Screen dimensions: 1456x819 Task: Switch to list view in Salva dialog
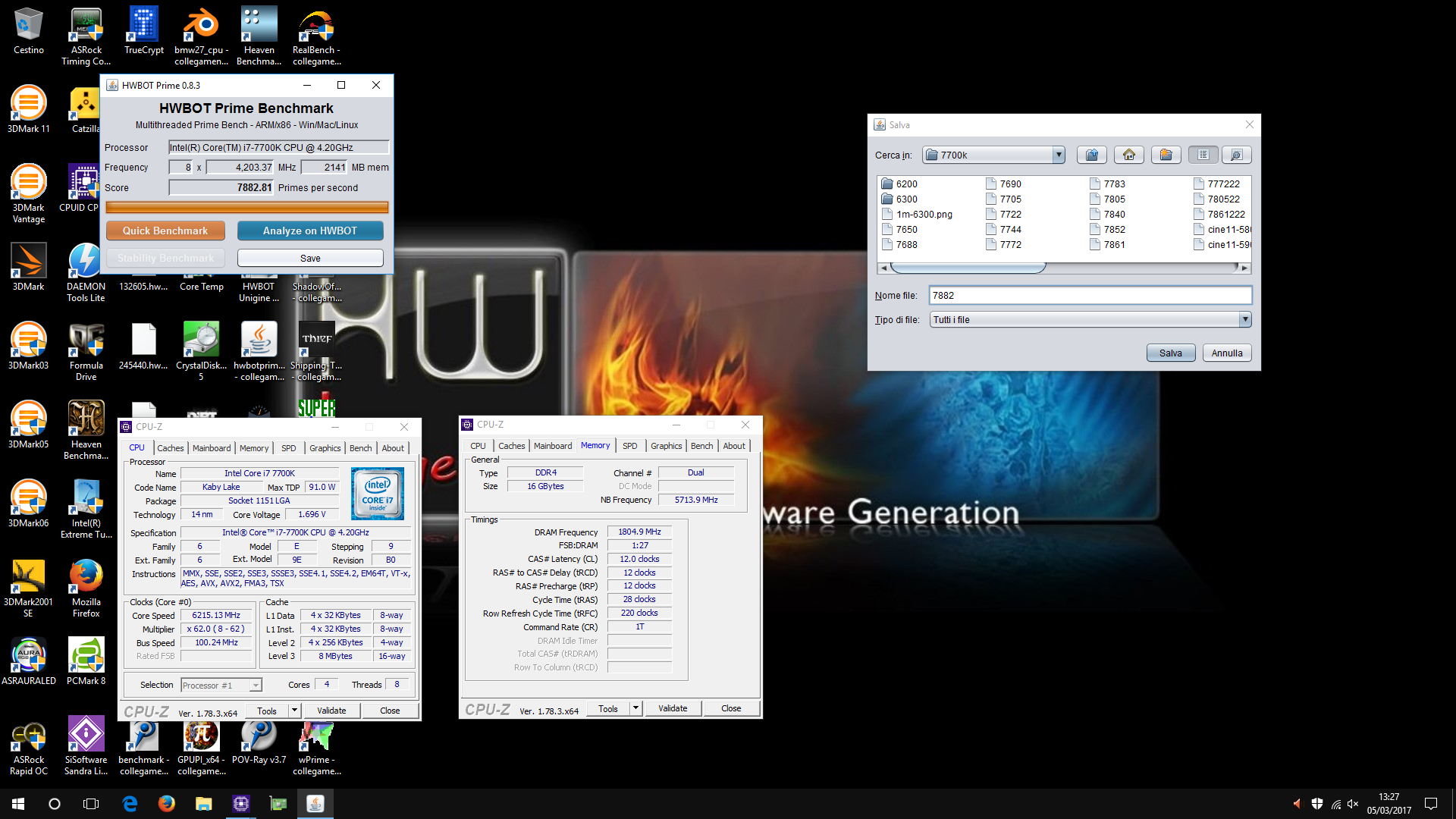pos(1203,155)
